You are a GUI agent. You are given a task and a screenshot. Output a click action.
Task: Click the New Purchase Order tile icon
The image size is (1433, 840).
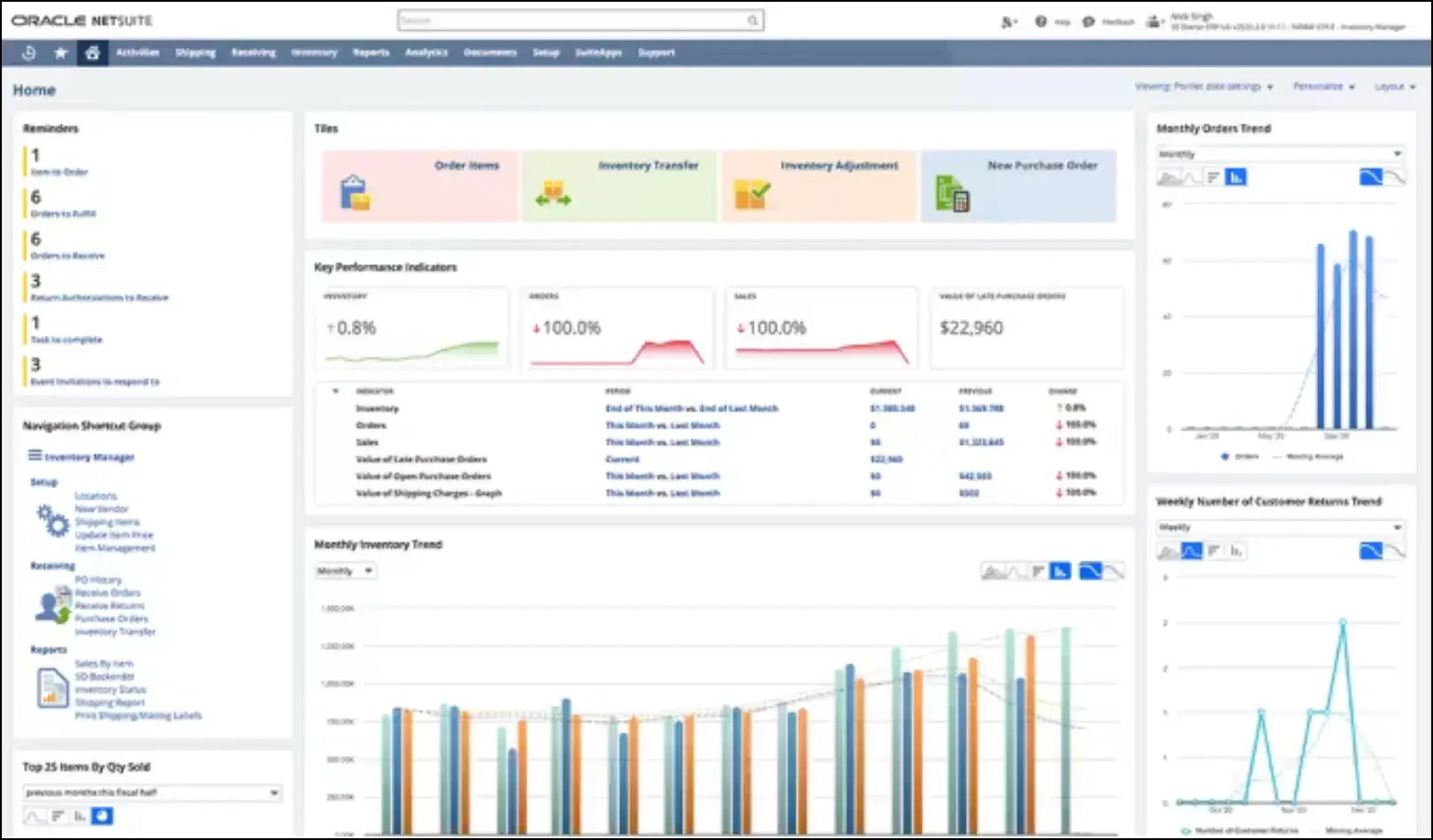pos(952,193)
